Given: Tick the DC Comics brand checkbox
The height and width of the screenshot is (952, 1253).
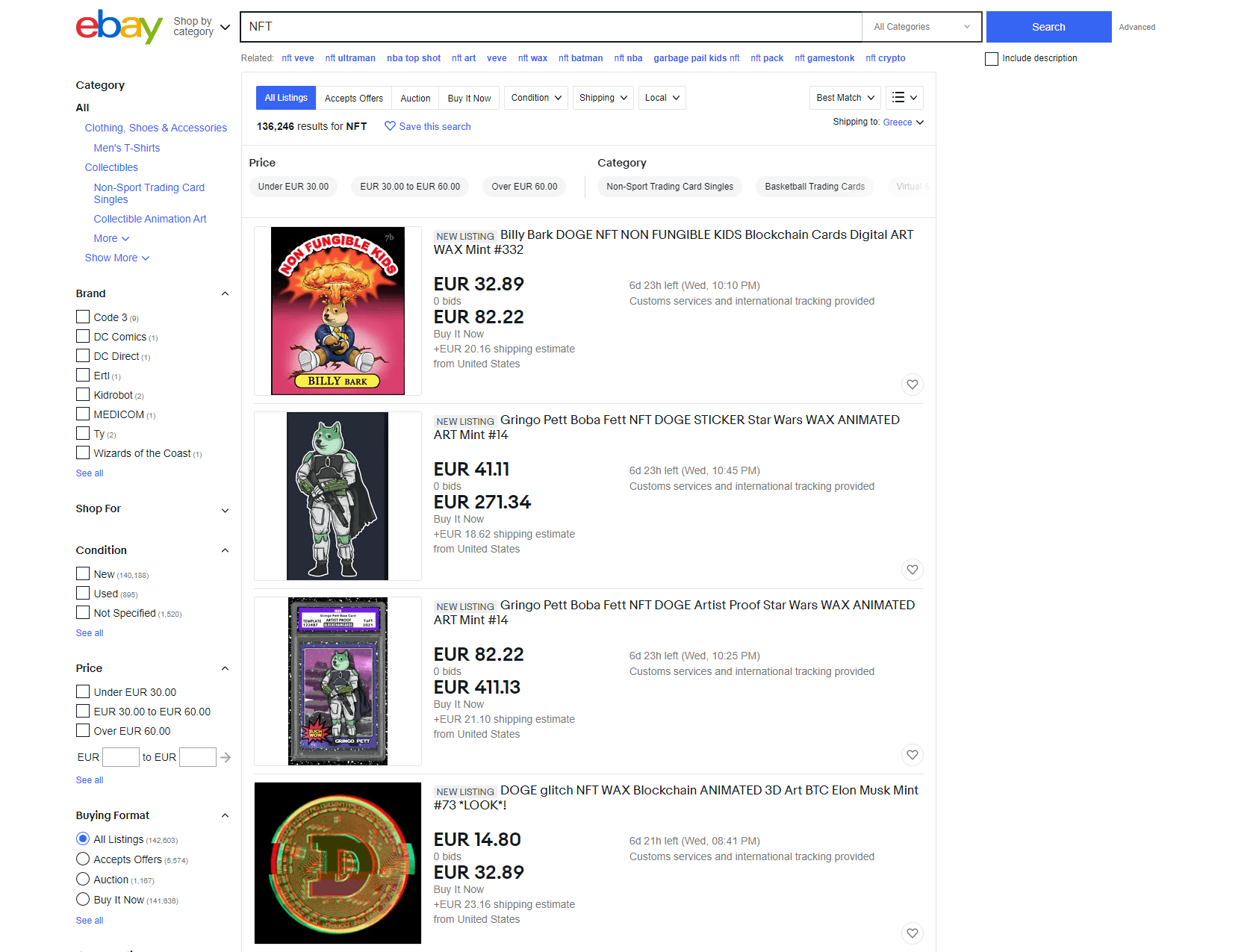Looking at the screenshot, I should tap(83, 336).
